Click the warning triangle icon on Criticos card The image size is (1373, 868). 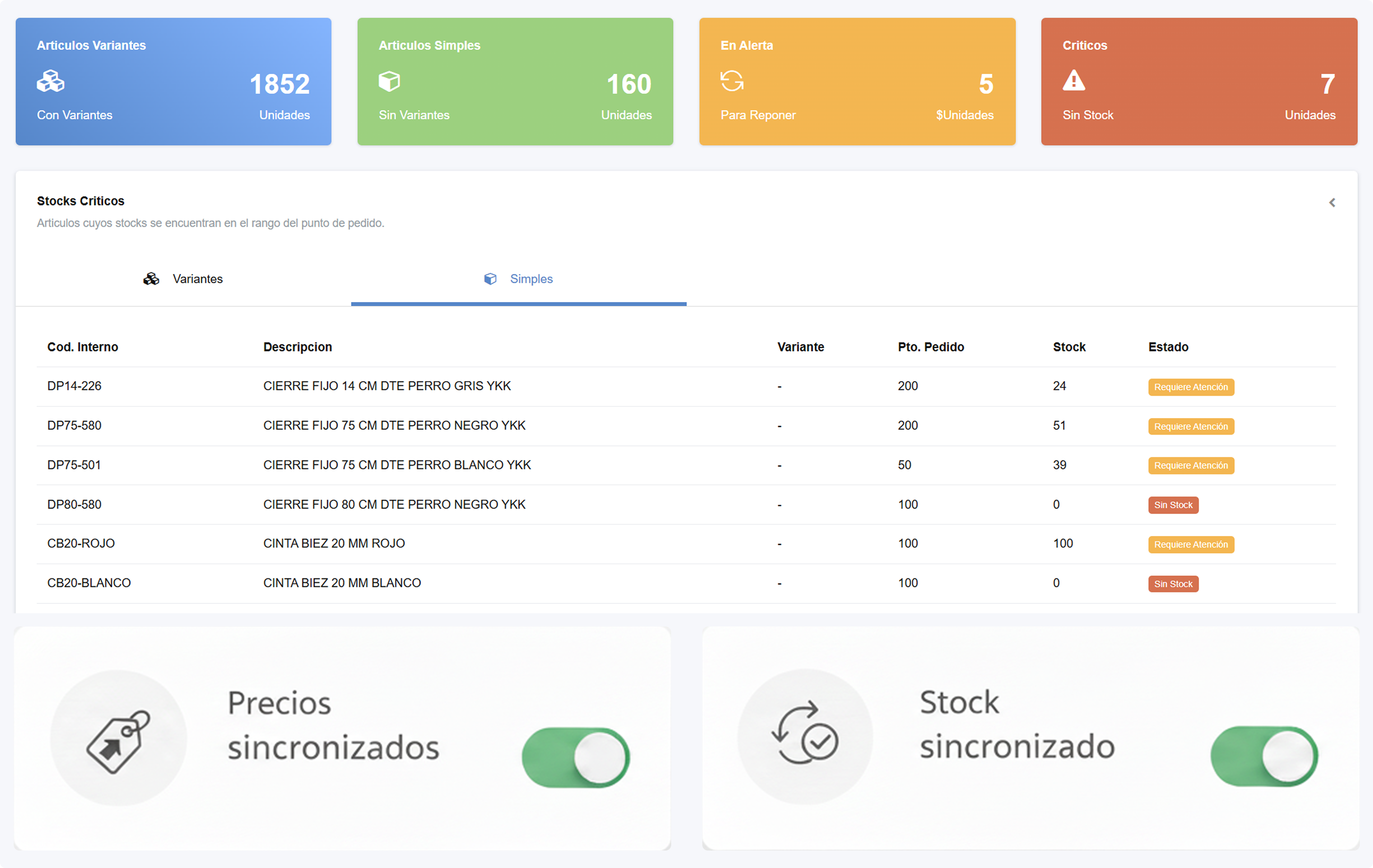click(1074, 81)
